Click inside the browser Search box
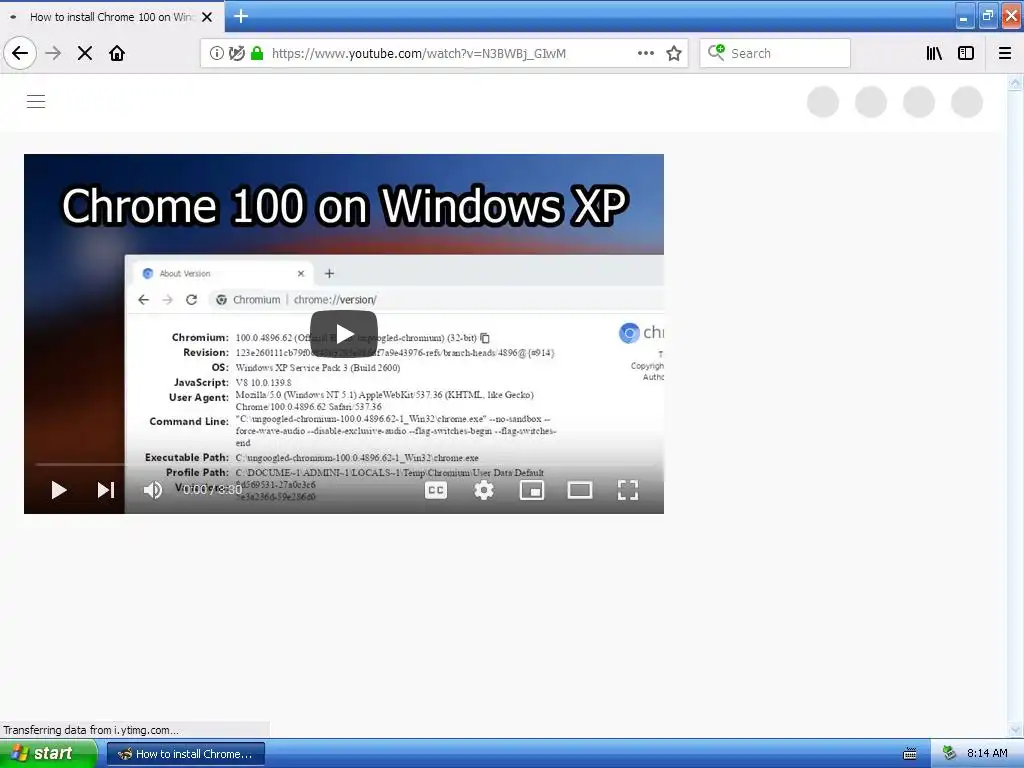Image resolution: width=1024 pixels, height=768 pixels. point(775,53)
